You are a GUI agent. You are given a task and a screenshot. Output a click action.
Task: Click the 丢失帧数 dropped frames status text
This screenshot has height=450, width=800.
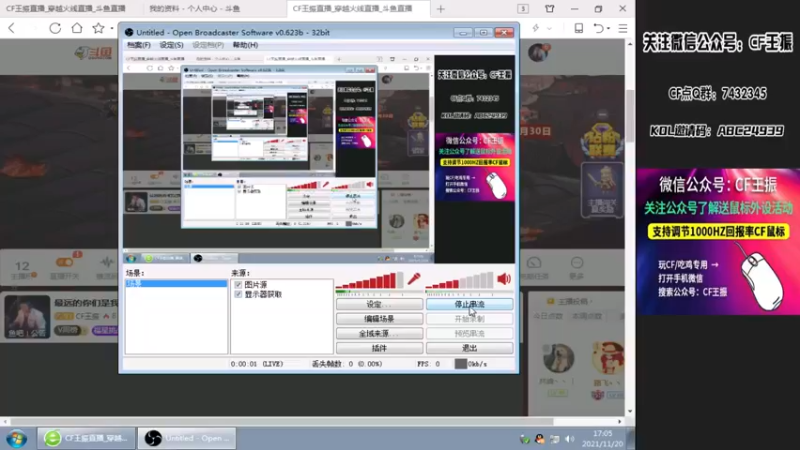click(x=347, y=364)
